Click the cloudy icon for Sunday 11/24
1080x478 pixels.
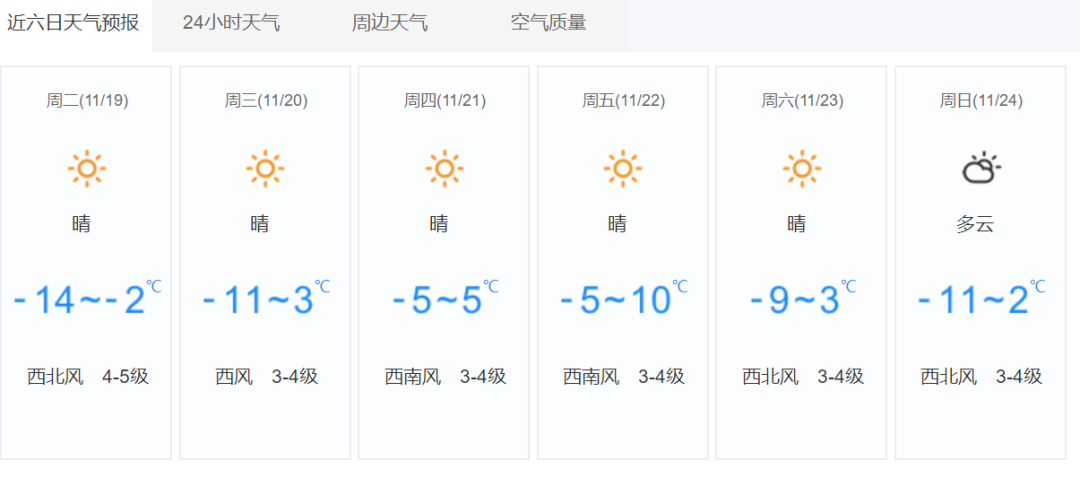980,168
